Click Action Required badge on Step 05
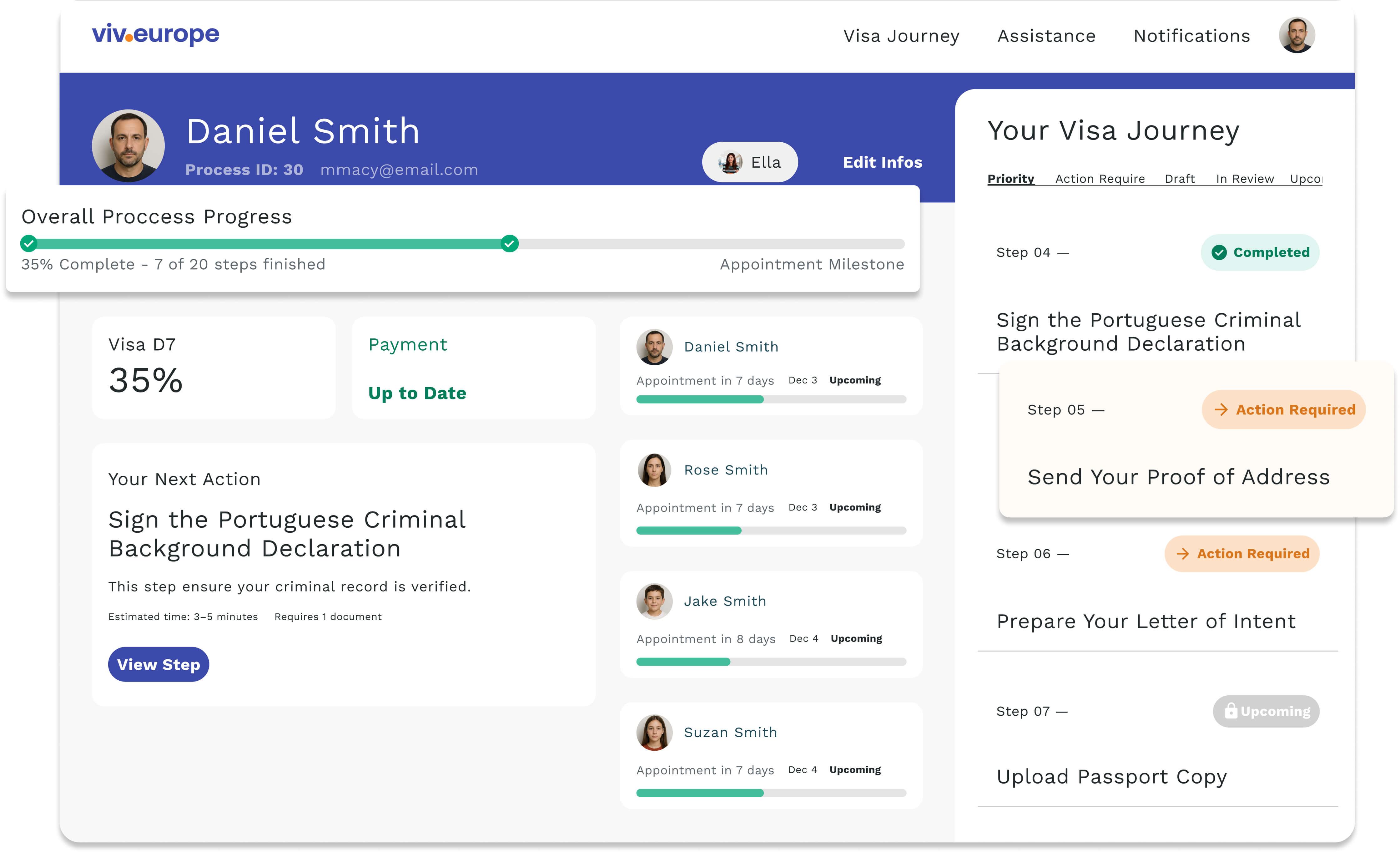1400x853 pixels. (x=1283, y=409)
